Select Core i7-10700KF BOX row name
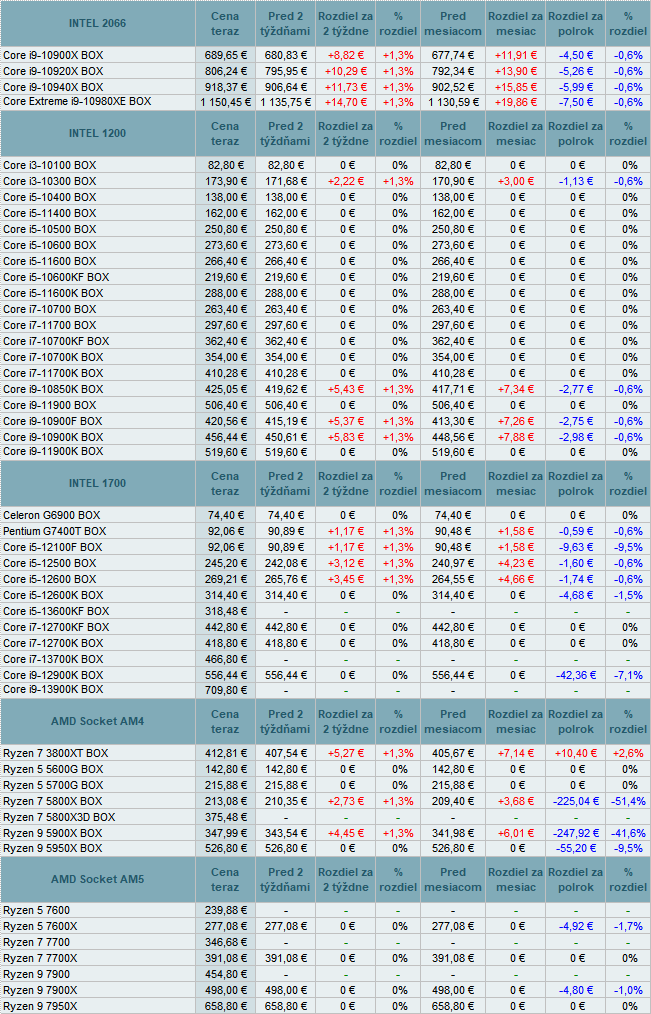 [56, 341]
